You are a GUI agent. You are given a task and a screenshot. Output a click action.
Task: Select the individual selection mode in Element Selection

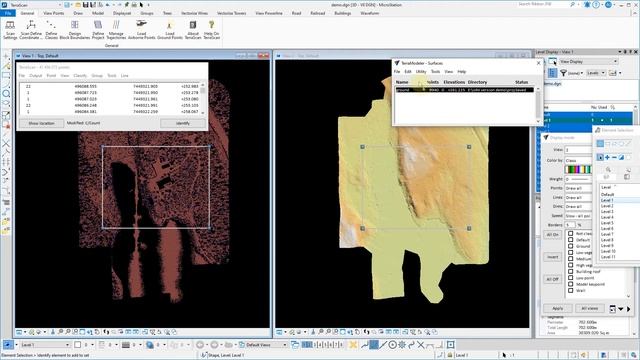600,144
